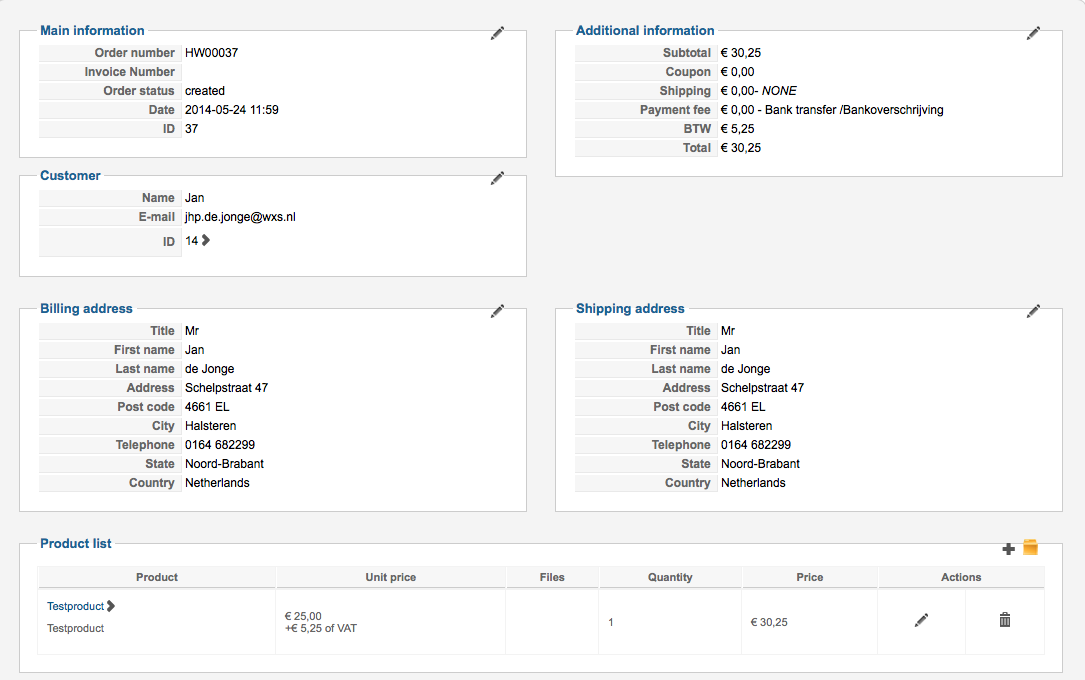Delete Testproduct using the trash icon
This screenshot has height=680, width=1085.
click(x=1005, y=620)
